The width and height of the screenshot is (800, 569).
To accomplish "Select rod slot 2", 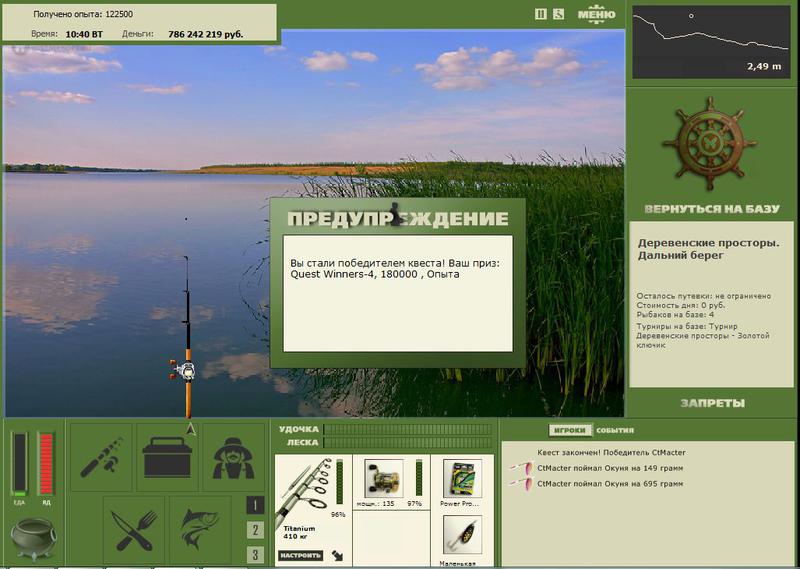I will (255, 530).
